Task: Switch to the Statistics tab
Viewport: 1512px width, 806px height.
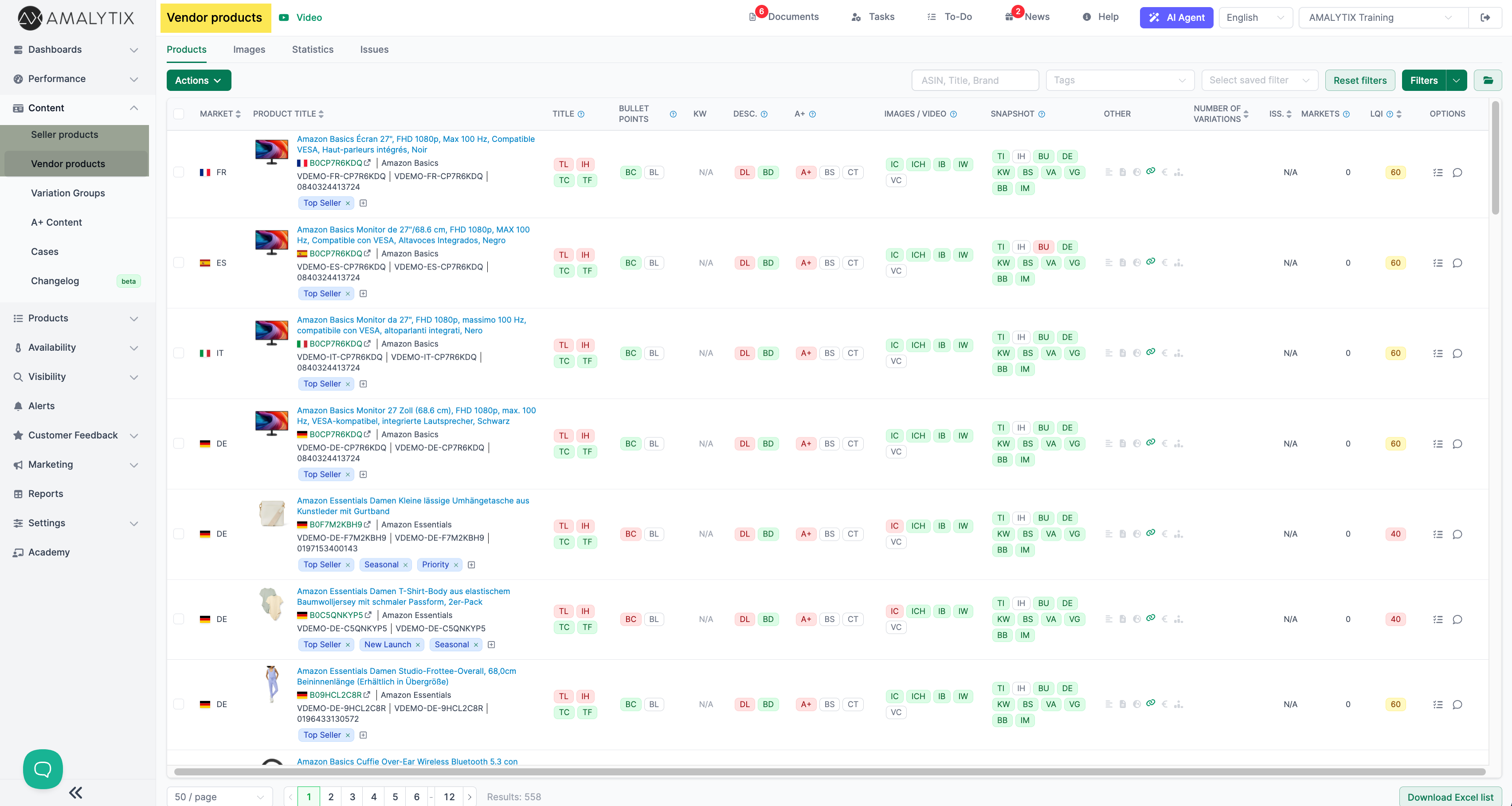Action: (312, 49)
